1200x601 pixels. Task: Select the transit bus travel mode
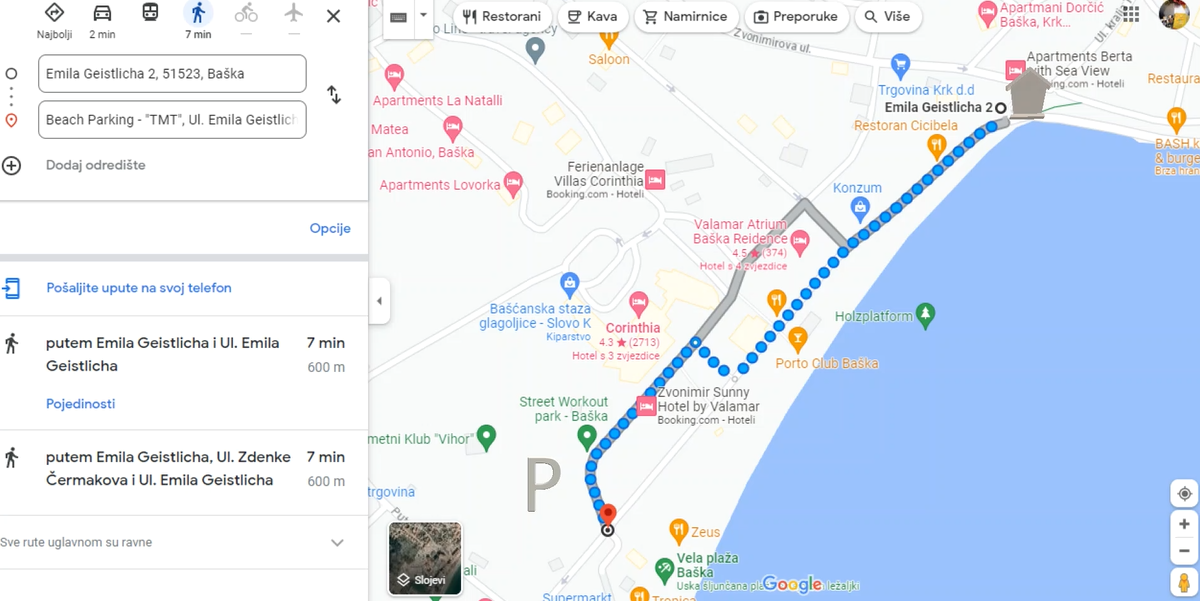click(x=150, y=14)
